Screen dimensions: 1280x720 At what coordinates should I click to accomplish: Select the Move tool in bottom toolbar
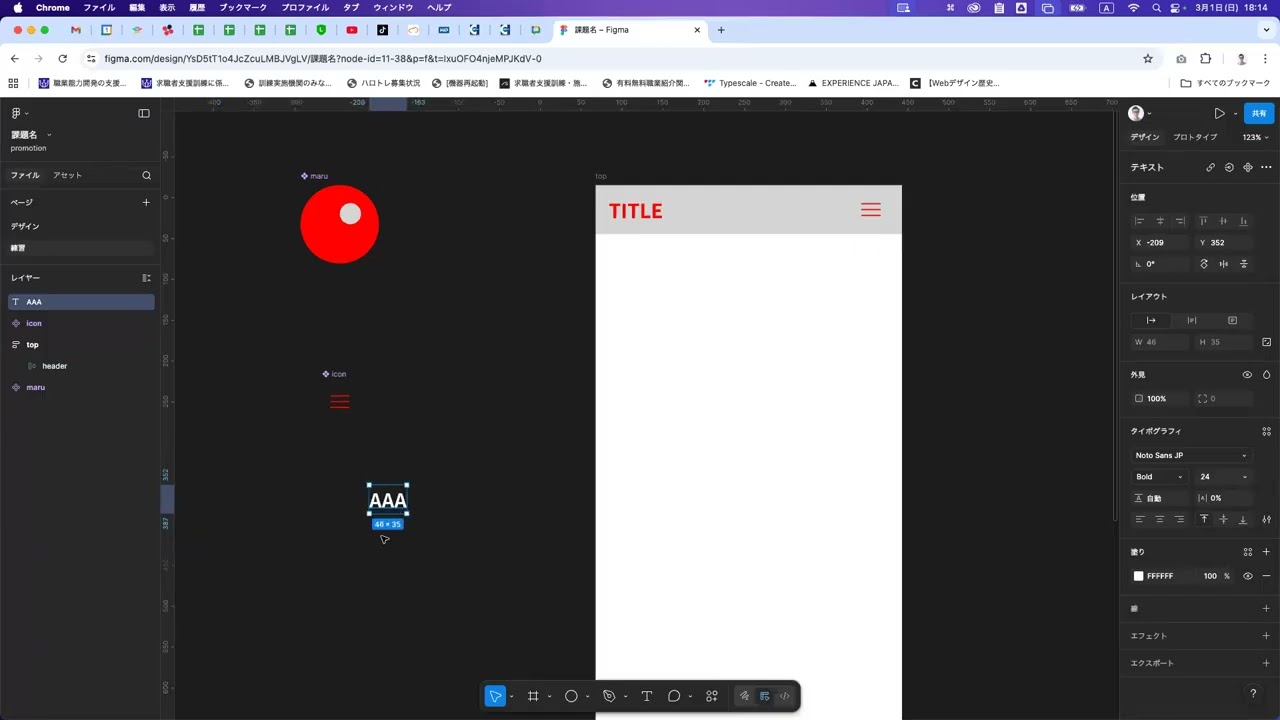(495, 696)
